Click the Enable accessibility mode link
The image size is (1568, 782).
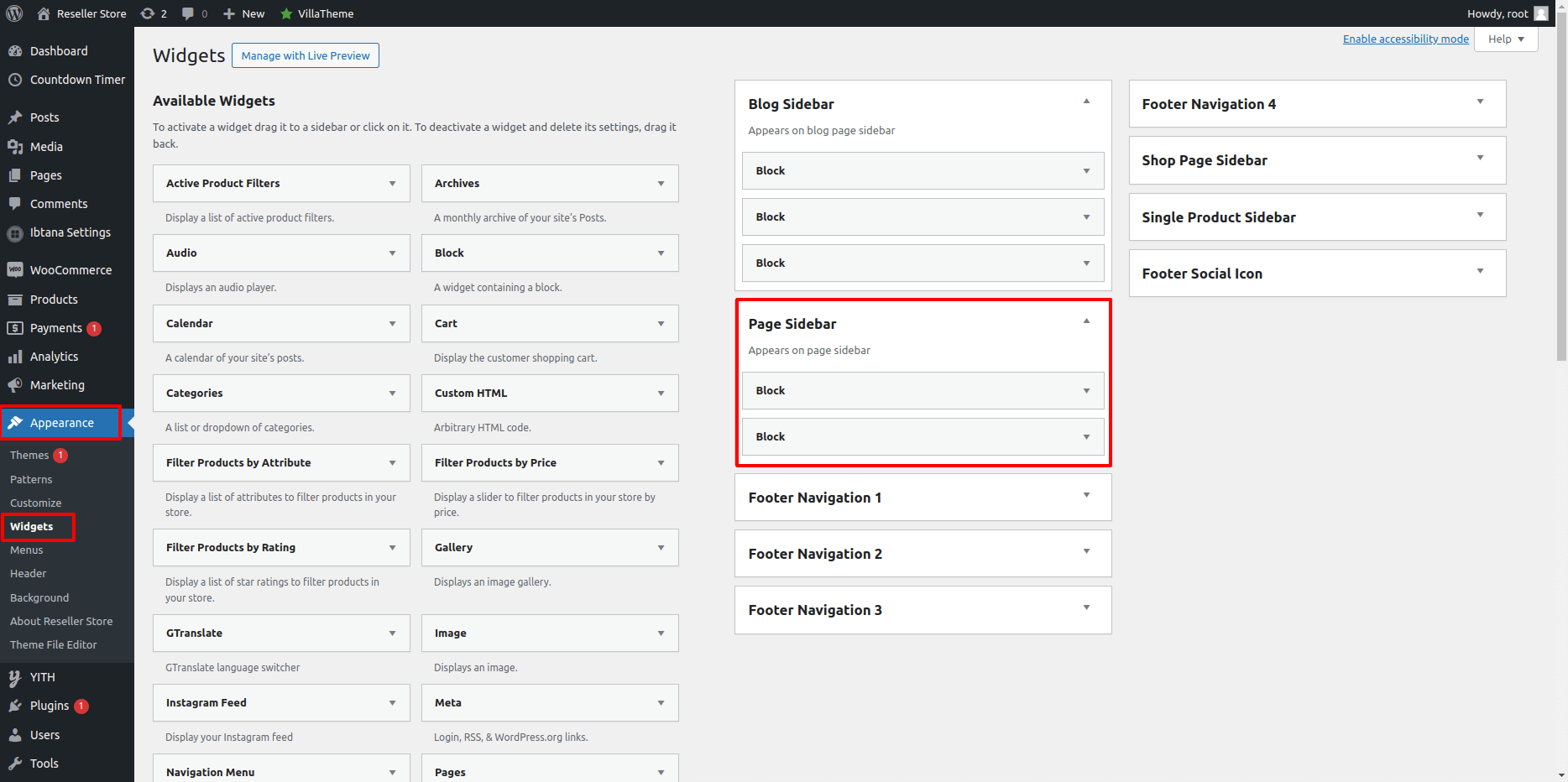tap(1405, 39)
